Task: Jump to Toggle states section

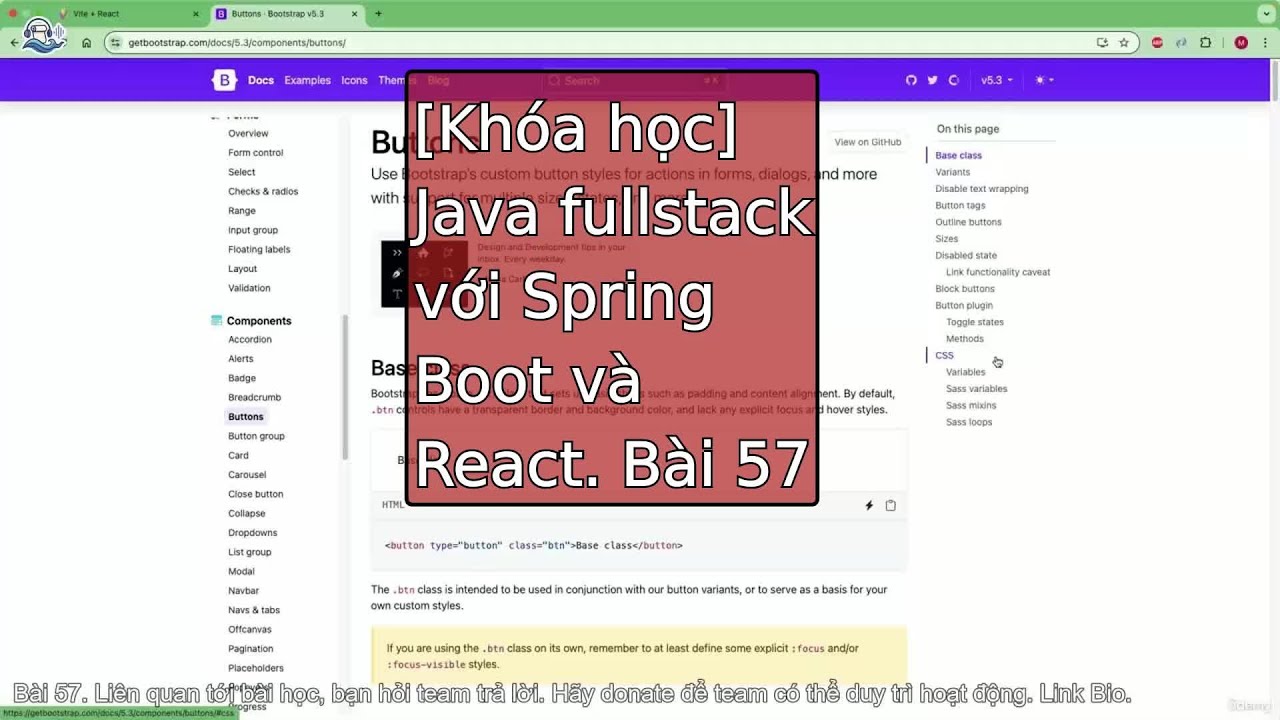Action: point(975,322)
